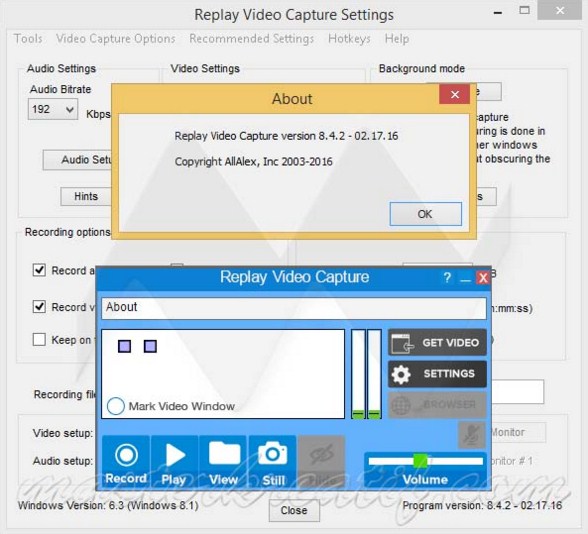This screenshot has width=588, height=534.
Task: Click the 'Copyright AllAlex, Inc 2003-2016' text
Action: 254,162
